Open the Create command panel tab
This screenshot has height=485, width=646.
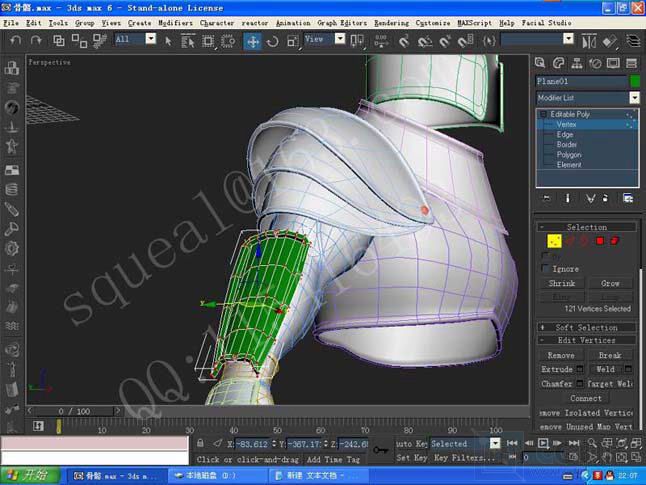(540, 63)
